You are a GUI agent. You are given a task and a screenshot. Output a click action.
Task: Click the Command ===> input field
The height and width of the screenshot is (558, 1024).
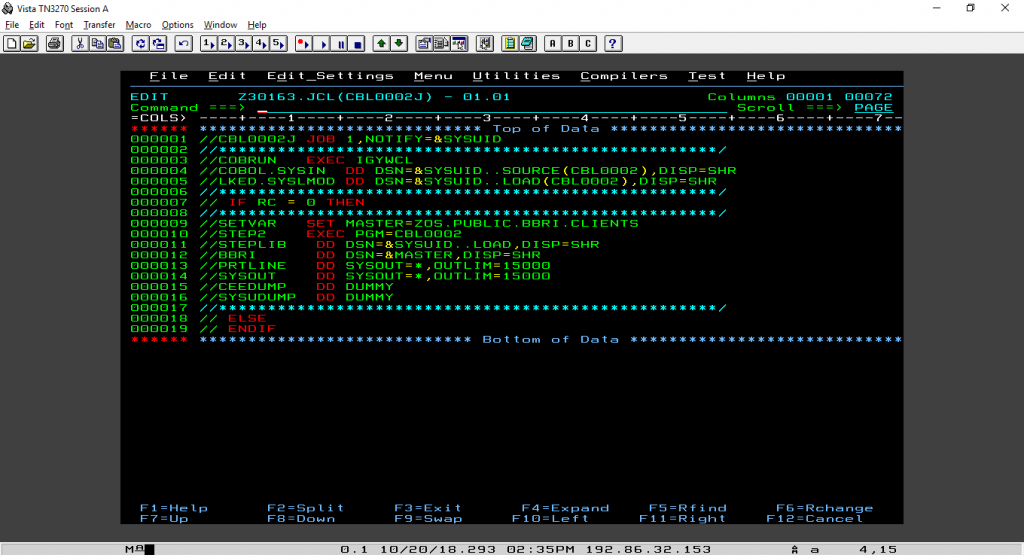[491, 108]
